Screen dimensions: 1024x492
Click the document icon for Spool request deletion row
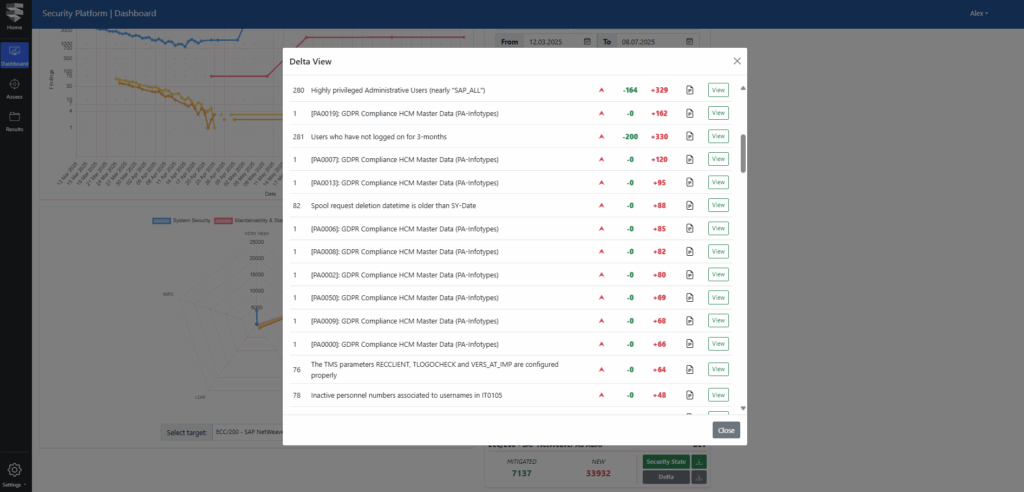pos(689,205)
